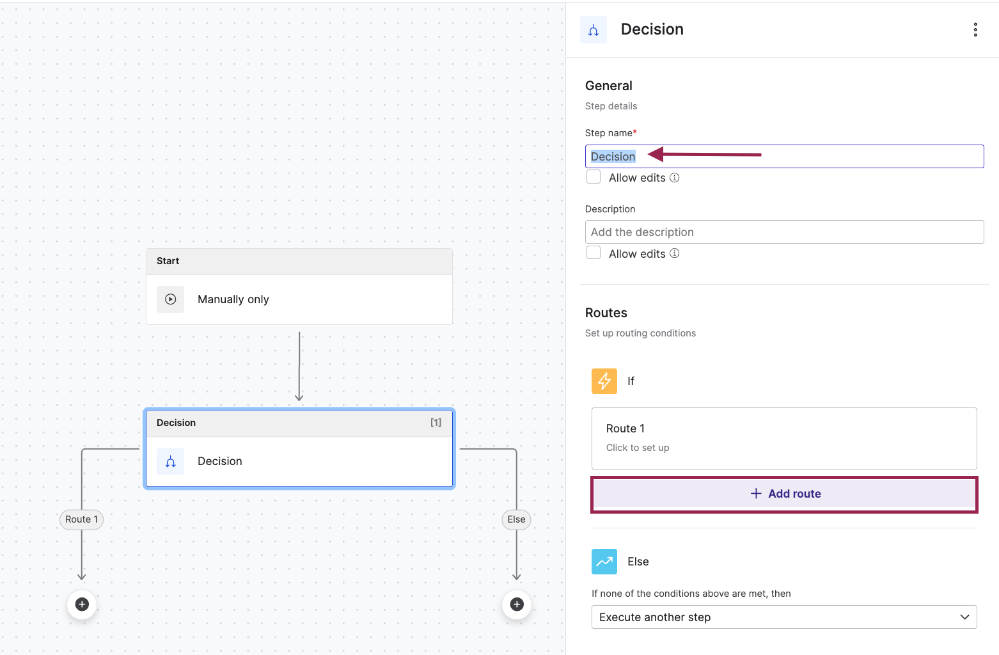Click the Add route button
The width and height of the screenshot is (999, 655).
(x=784, y=494)
